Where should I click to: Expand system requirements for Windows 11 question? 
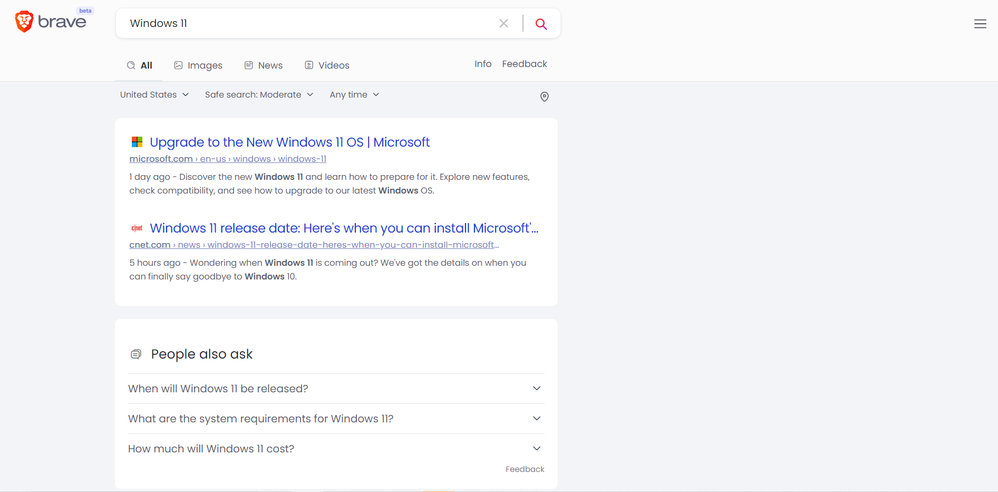[336, 418]
